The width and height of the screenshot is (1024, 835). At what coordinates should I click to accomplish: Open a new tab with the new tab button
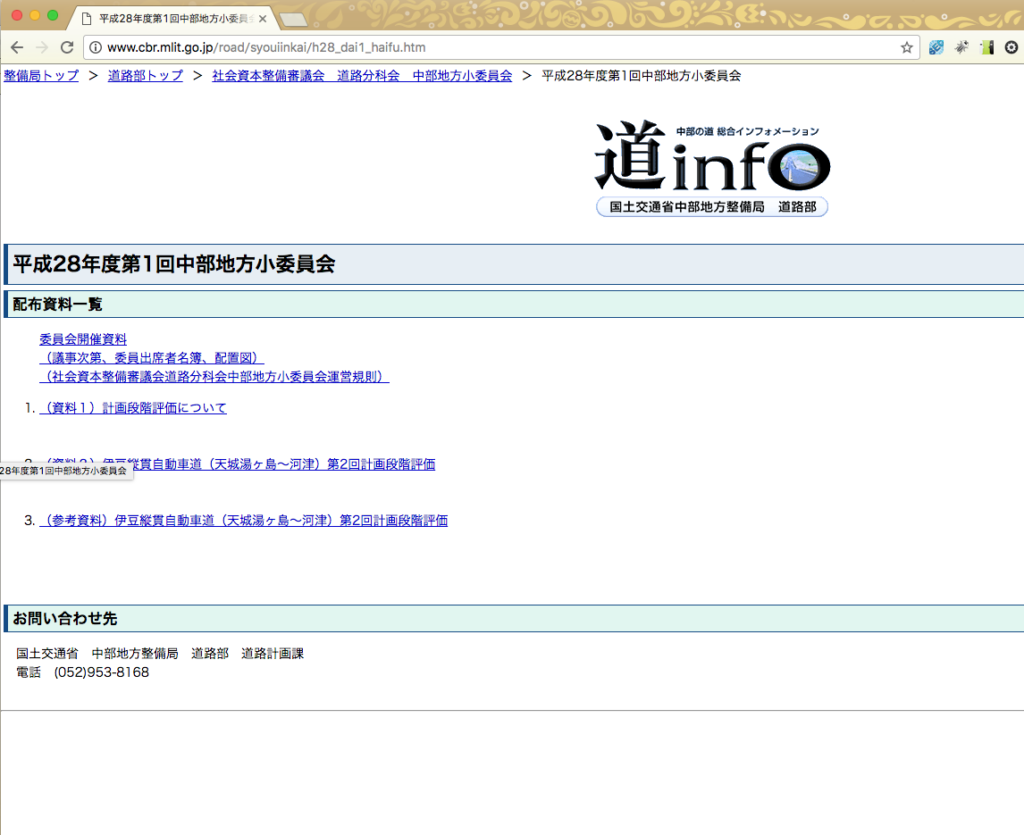(x=293, y=19)
